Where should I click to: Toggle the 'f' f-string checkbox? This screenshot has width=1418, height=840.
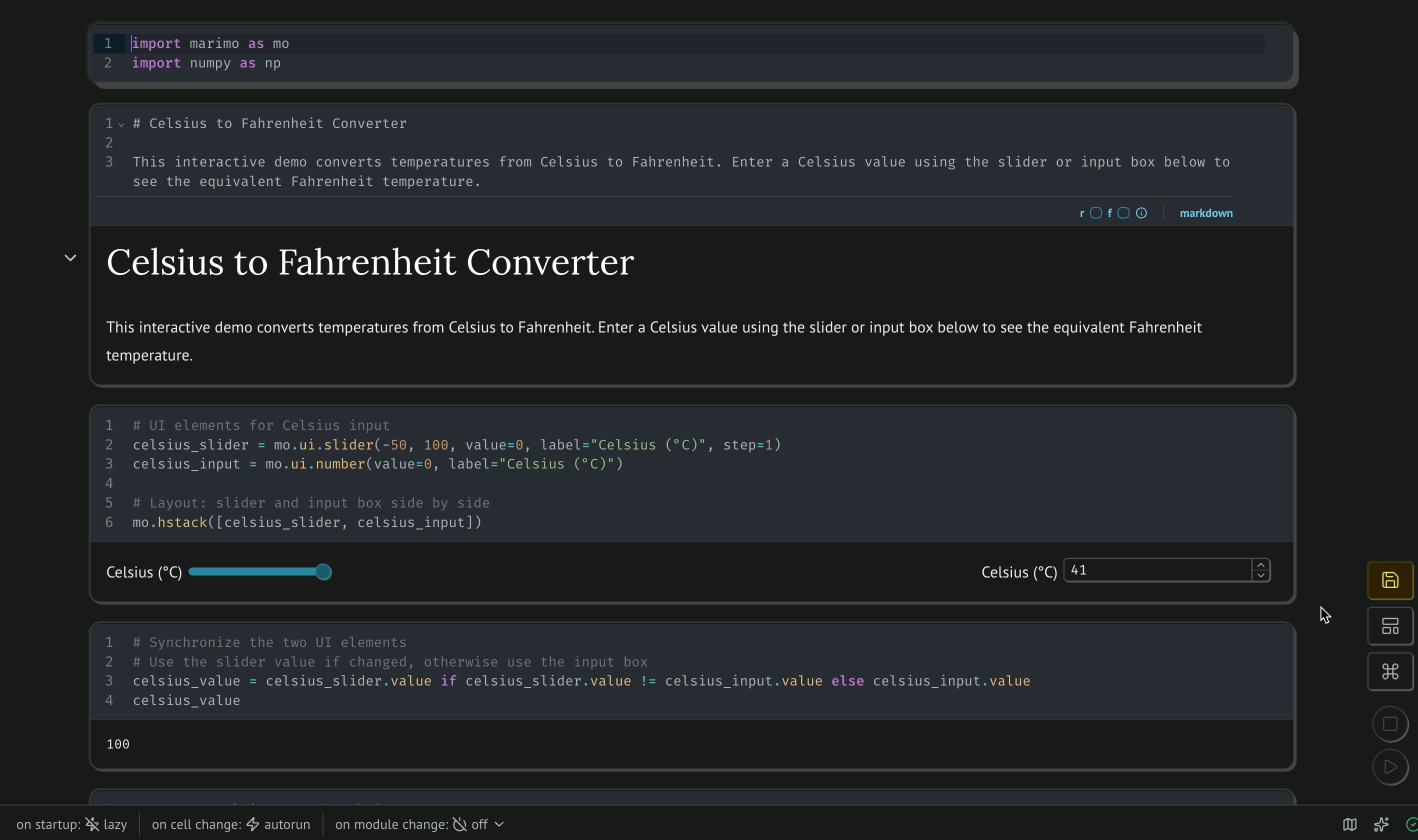[1123, 213]
